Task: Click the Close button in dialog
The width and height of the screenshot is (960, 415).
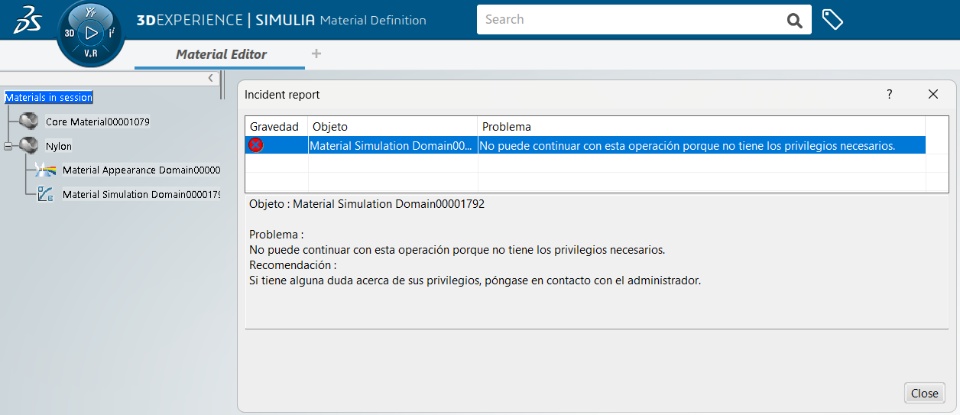Action: coord(924,394)
